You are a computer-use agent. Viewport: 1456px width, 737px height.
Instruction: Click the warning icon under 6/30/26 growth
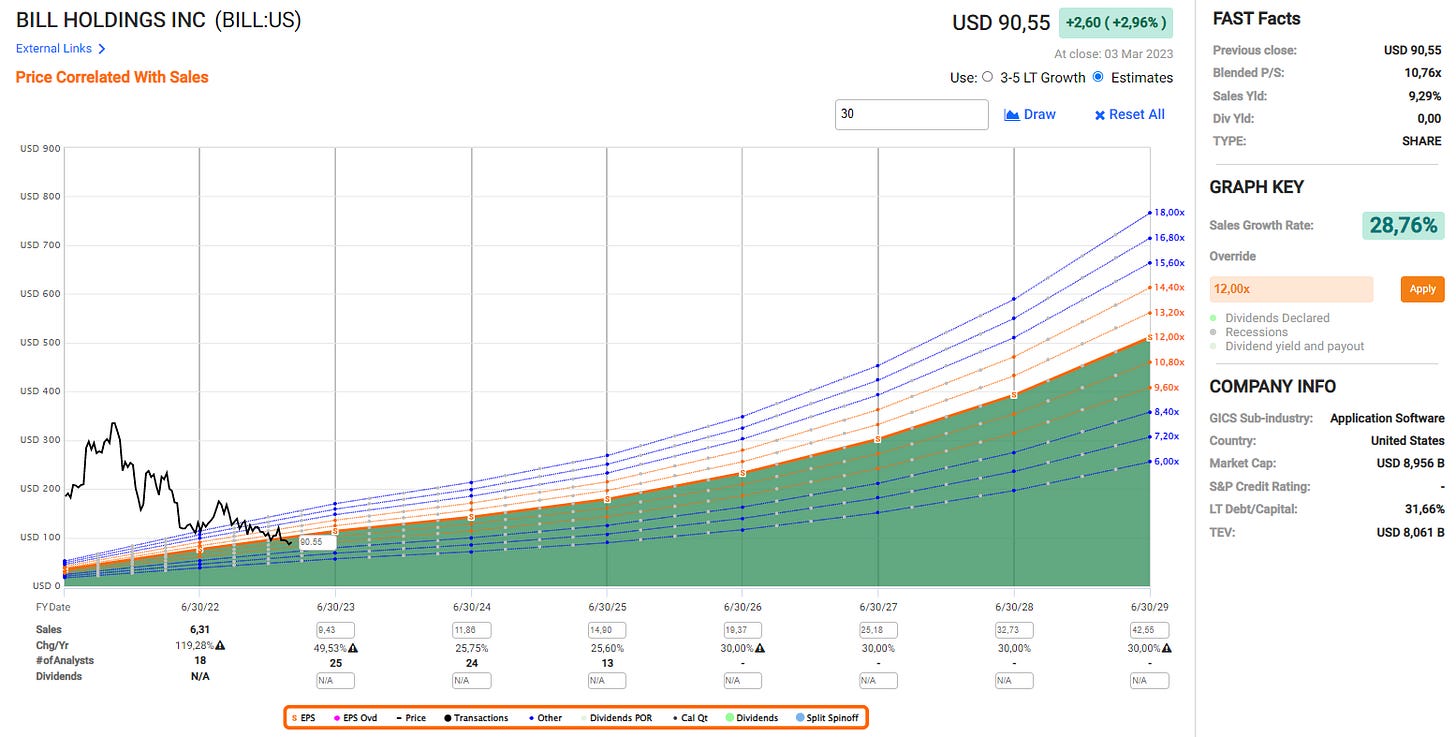[x=760, y=646]
